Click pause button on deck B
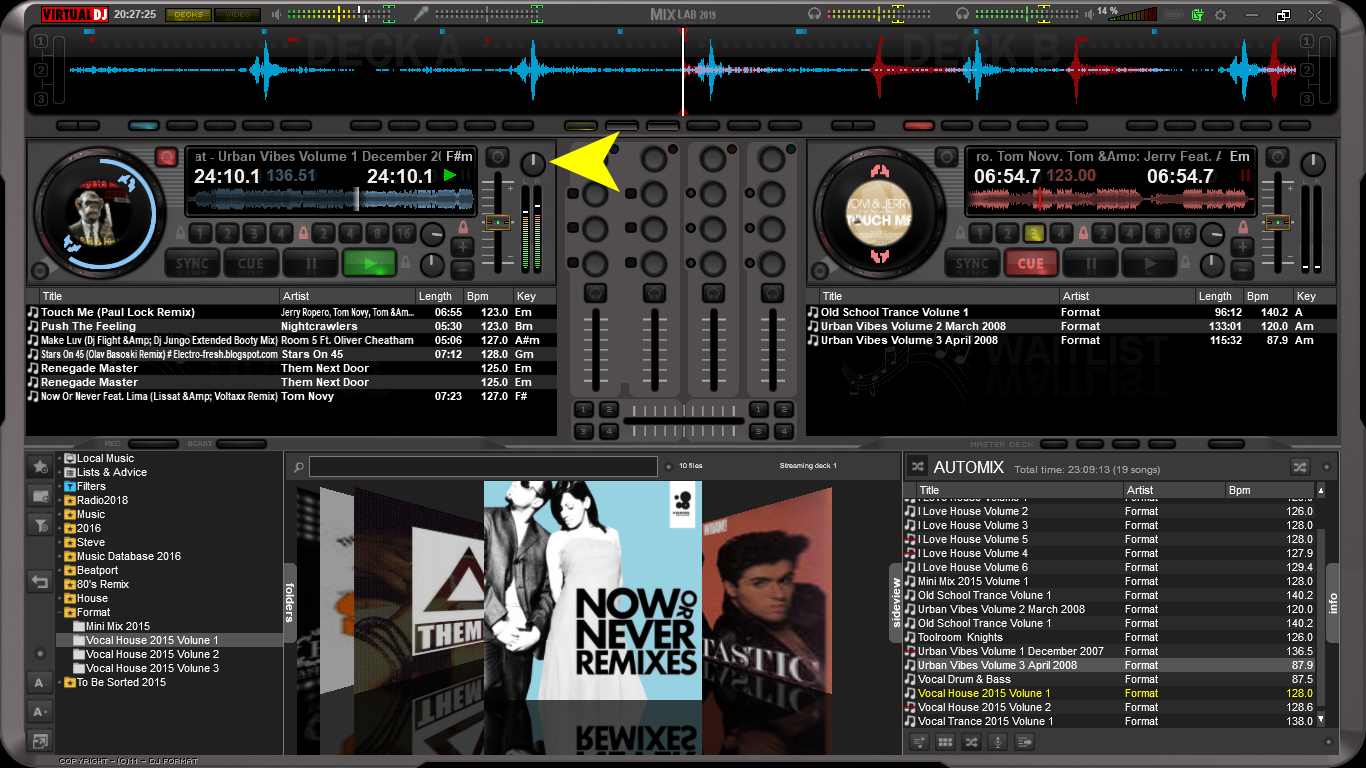This screenshot has width=1366, height=768. coord(1090,264)
